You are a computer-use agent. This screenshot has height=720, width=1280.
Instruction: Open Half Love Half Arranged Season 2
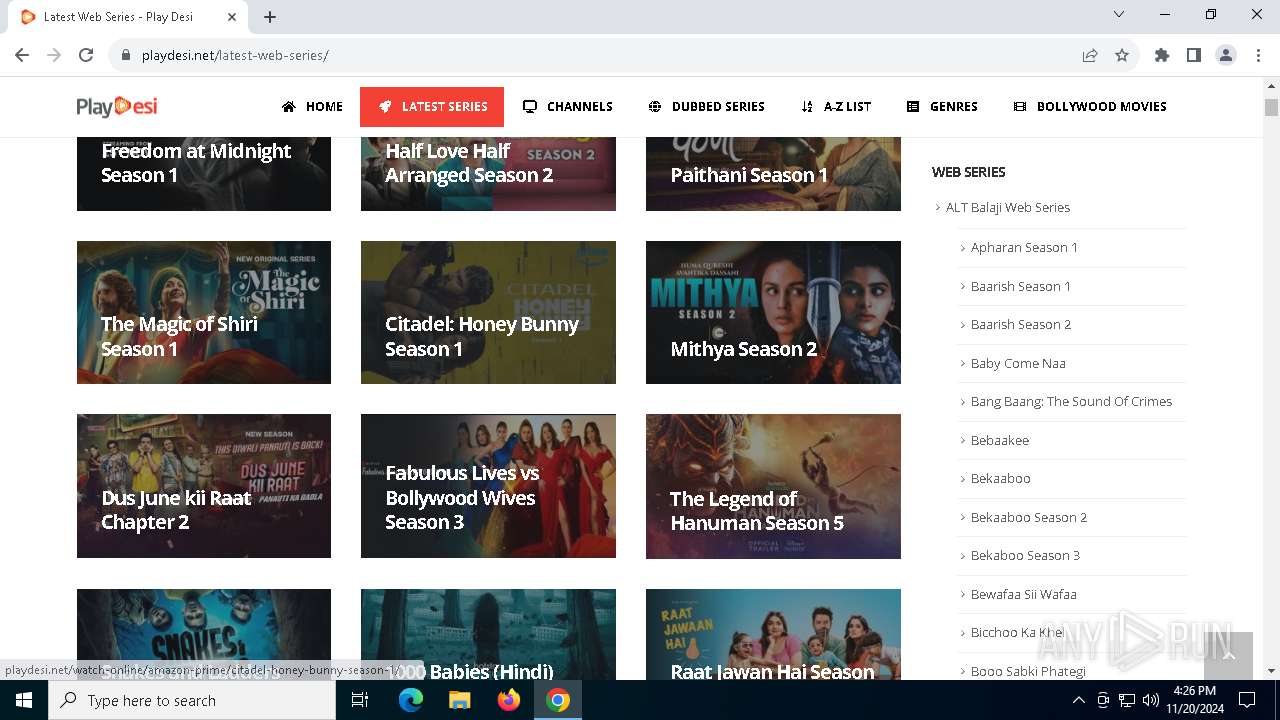point(488,174)
